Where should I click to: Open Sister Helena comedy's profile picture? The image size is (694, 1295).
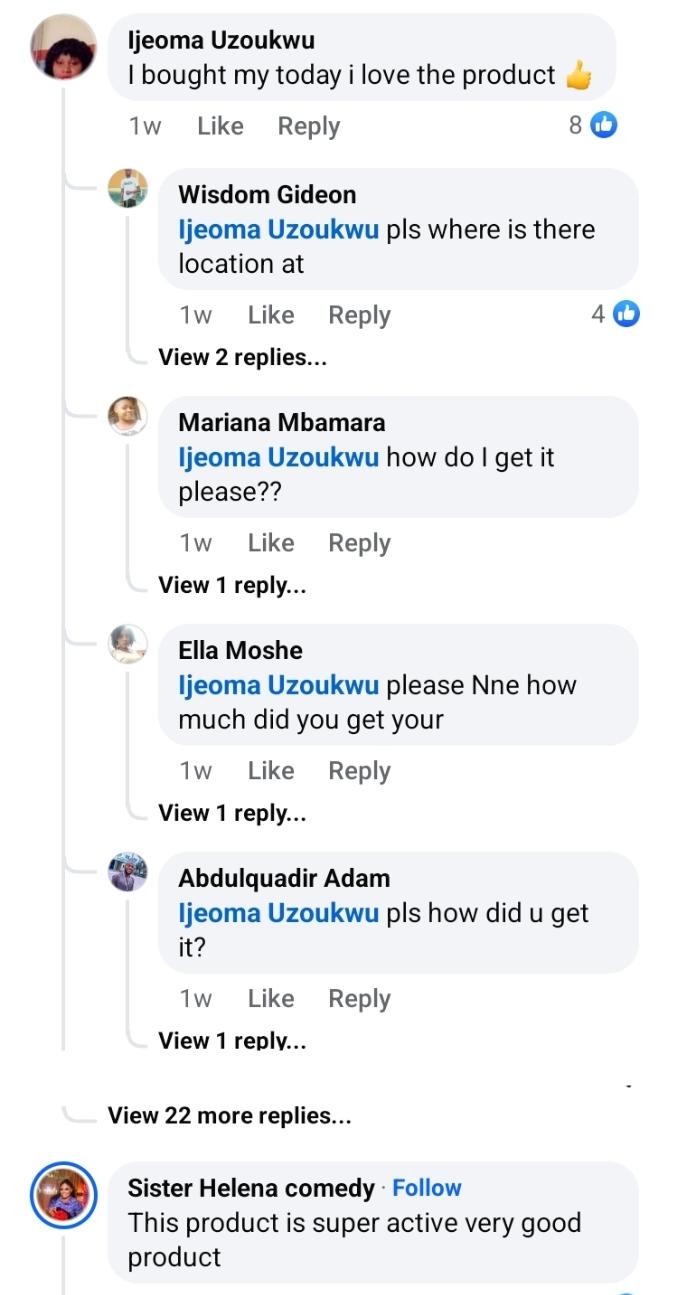(x=64, y=1195)
